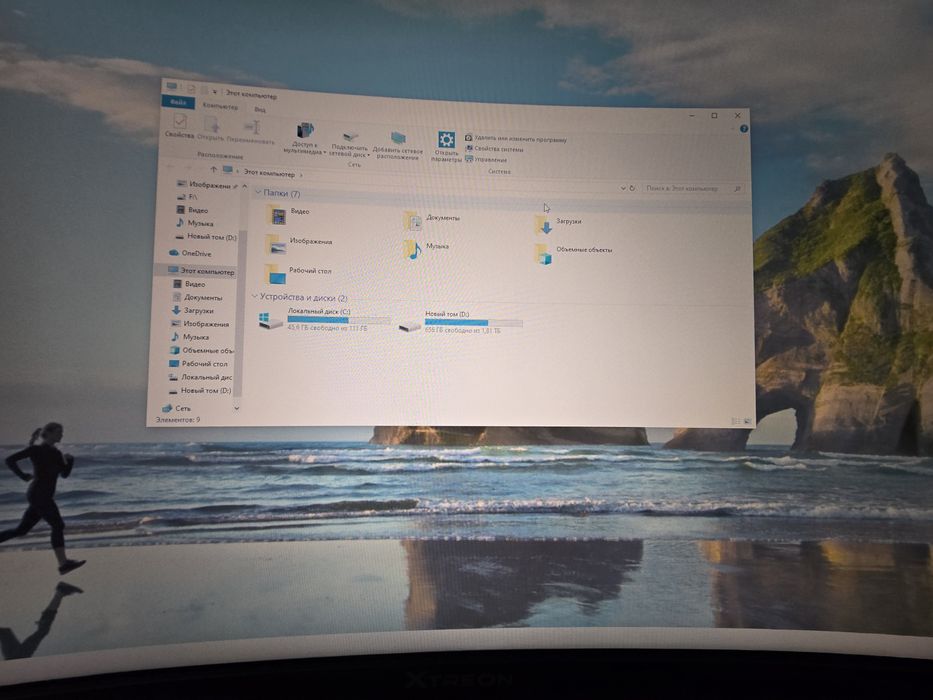The image size is (933, 700).
Task: Select Загрузки in the navigation pane
Action: coord(192,310)
